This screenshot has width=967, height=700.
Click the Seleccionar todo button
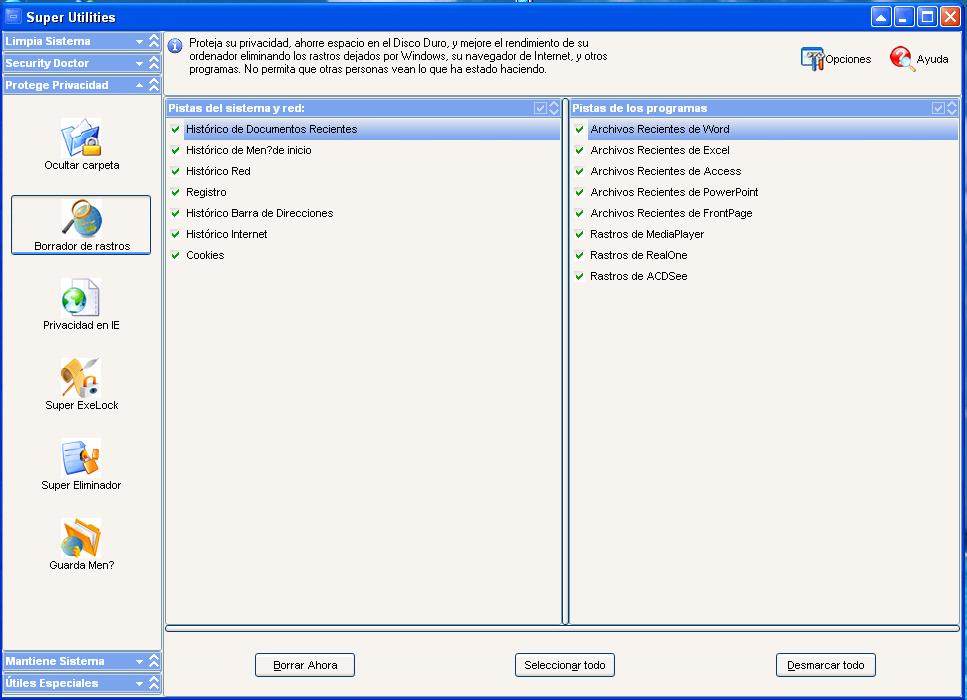pyautogui.click(x=565, y=665)
